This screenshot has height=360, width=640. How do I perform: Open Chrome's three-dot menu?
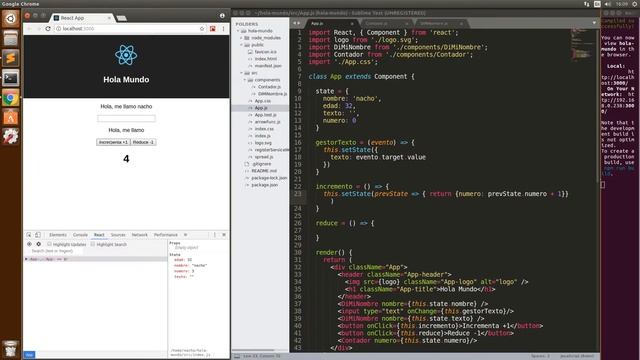(223, 29)
